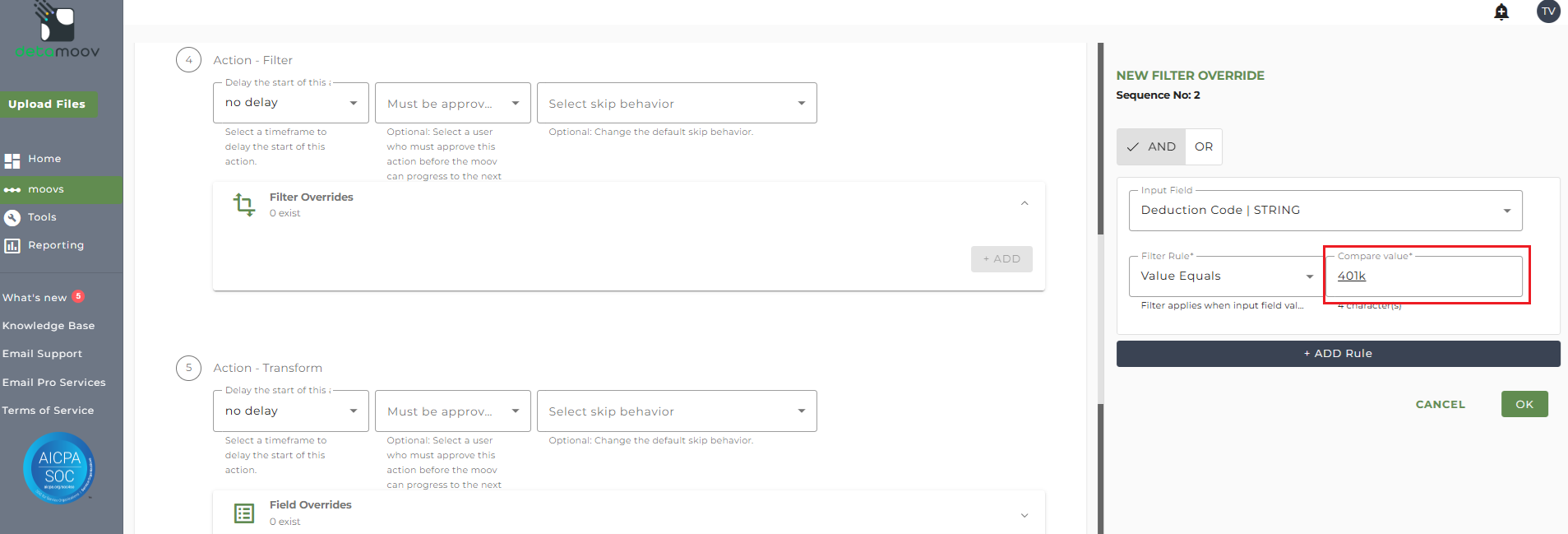Image resolution: width=1568 pixels, height=534 pixels.
Task: Collapse the Filter Overrides panel
Action: 1025,203
